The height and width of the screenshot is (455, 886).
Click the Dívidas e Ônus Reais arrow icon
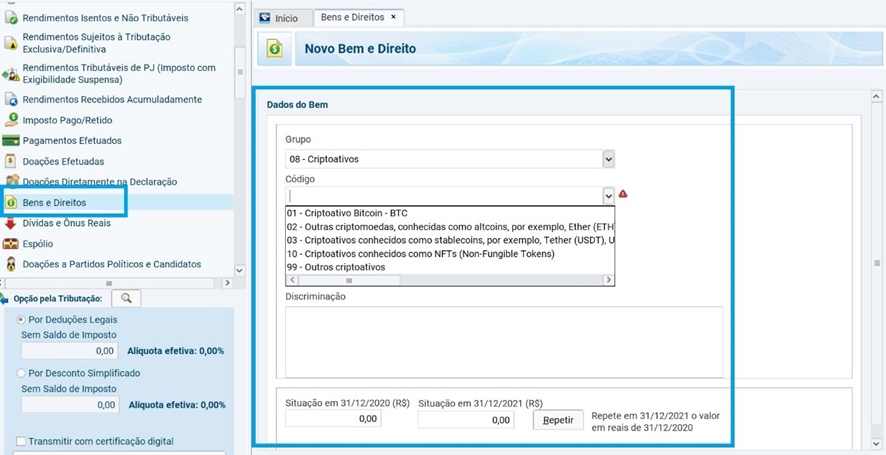[x=11, y=223]
